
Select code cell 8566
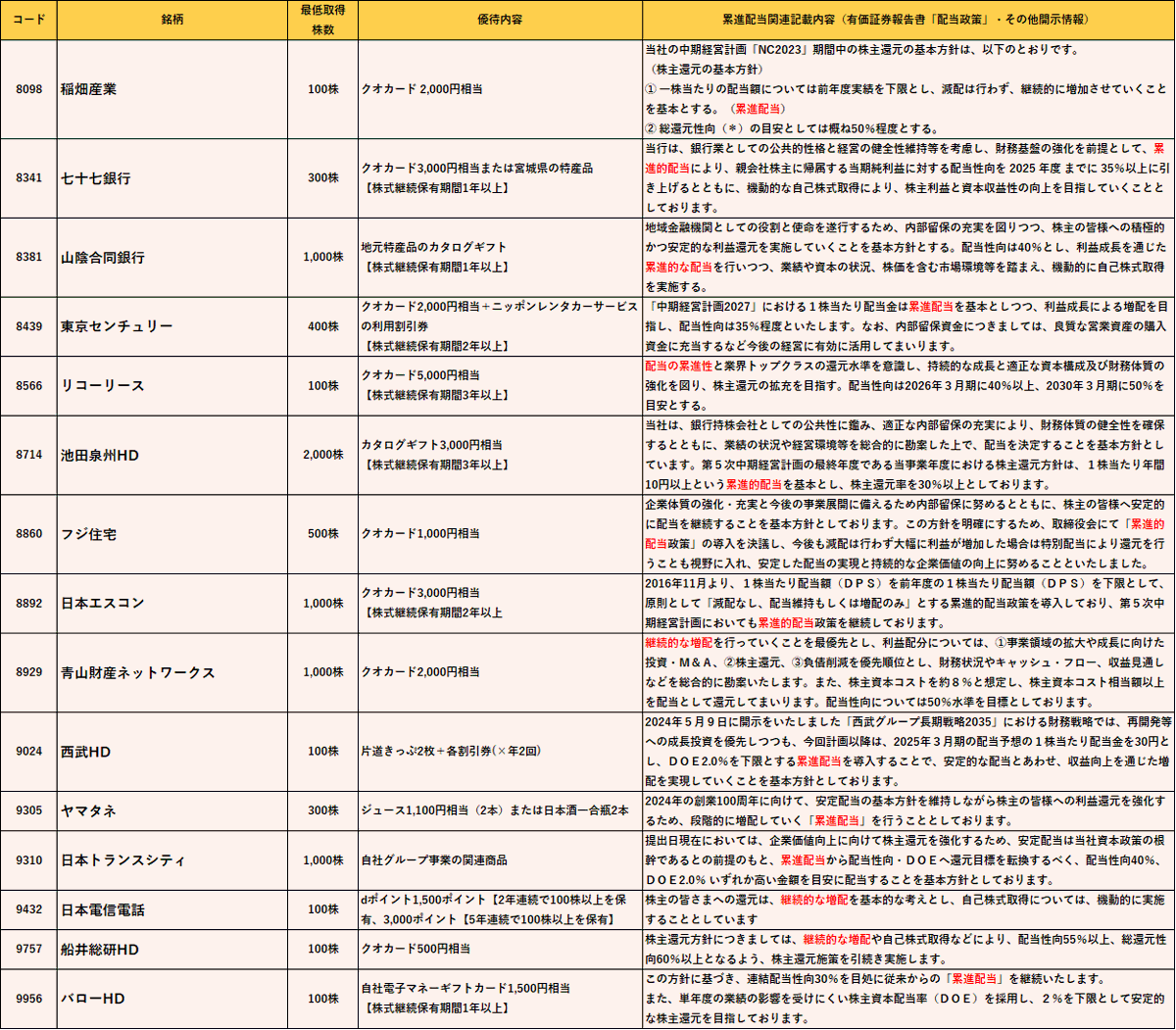28,386
